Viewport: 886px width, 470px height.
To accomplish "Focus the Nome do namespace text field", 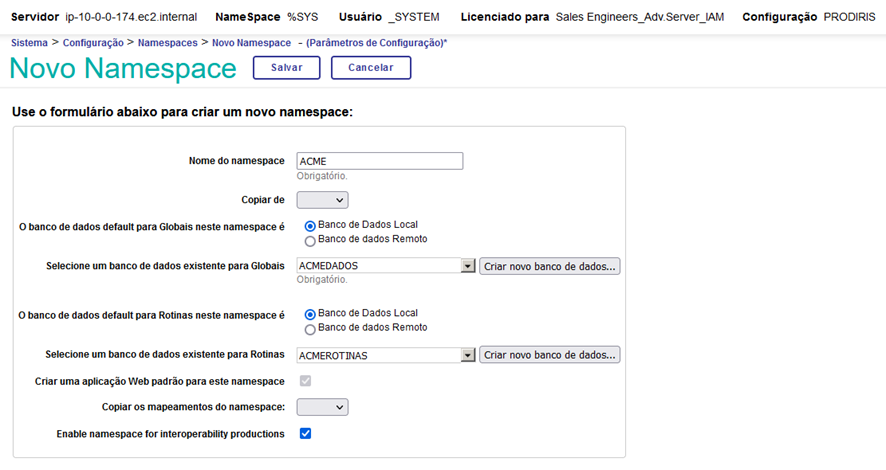I will [x=379, y=161].
